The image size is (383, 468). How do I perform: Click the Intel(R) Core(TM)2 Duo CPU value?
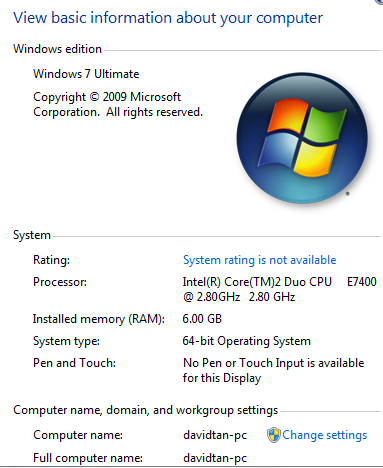pyautogui.click(x=257, y=282)
